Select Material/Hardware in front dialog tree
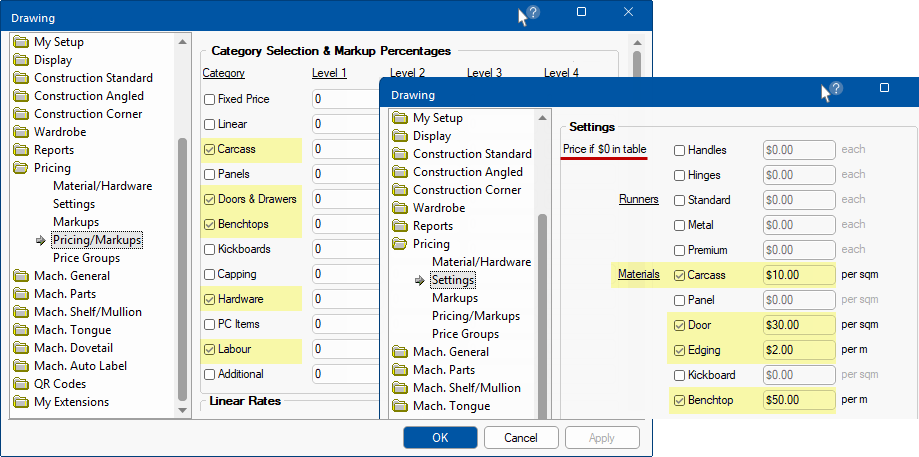This screenshot has height=457, width=919. pos(481,262)
